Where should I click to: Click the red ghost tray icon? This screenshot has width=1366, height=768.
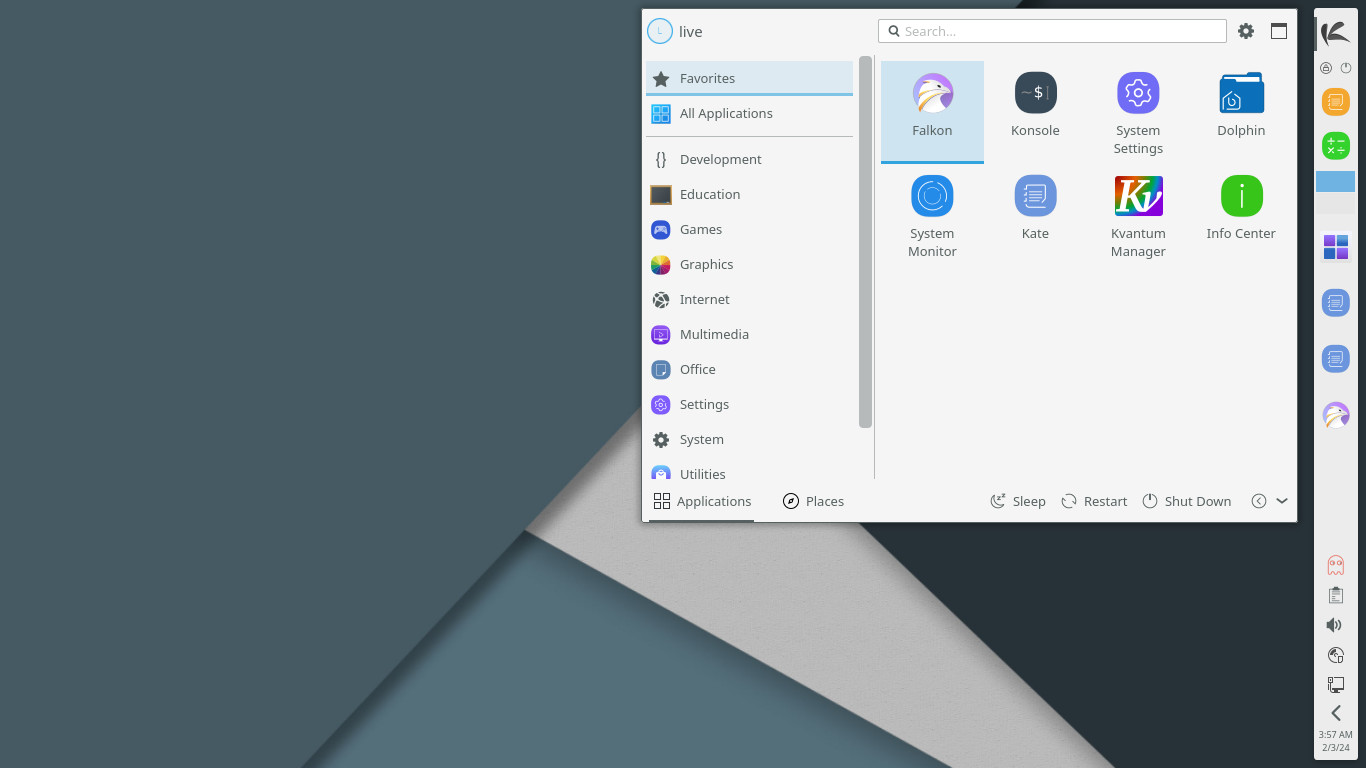point(1336,565)
